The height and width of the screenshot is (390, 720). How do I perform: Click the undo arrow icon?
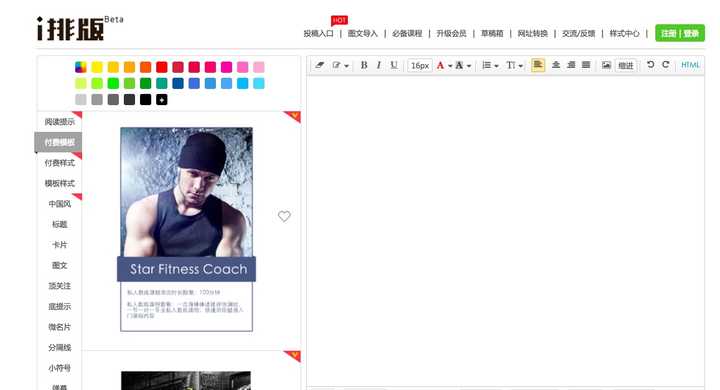click(x=651, y=65)
